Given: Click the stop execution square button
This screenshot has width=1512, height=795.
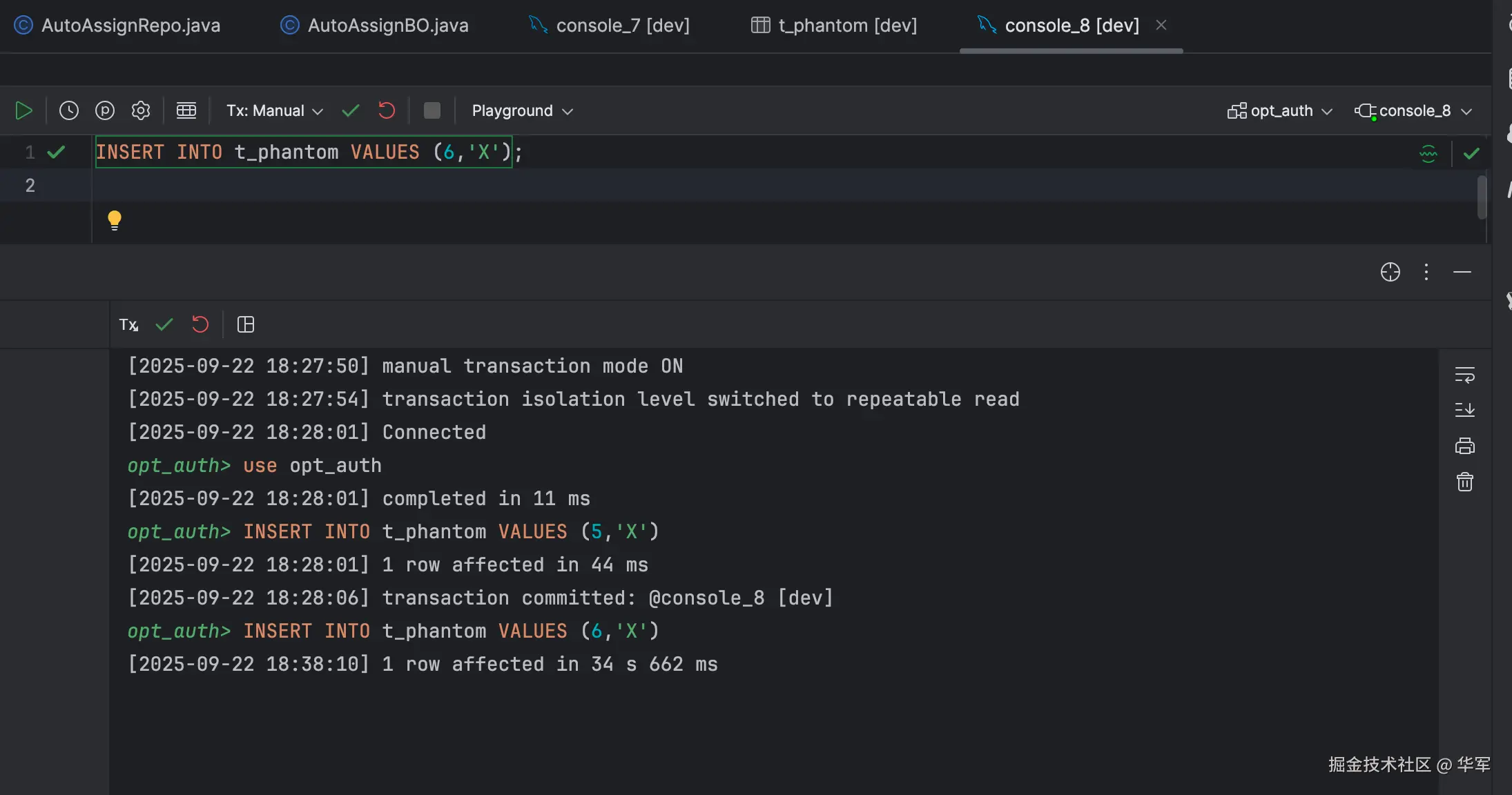Looking at the screenshot, I should (432, 110).
